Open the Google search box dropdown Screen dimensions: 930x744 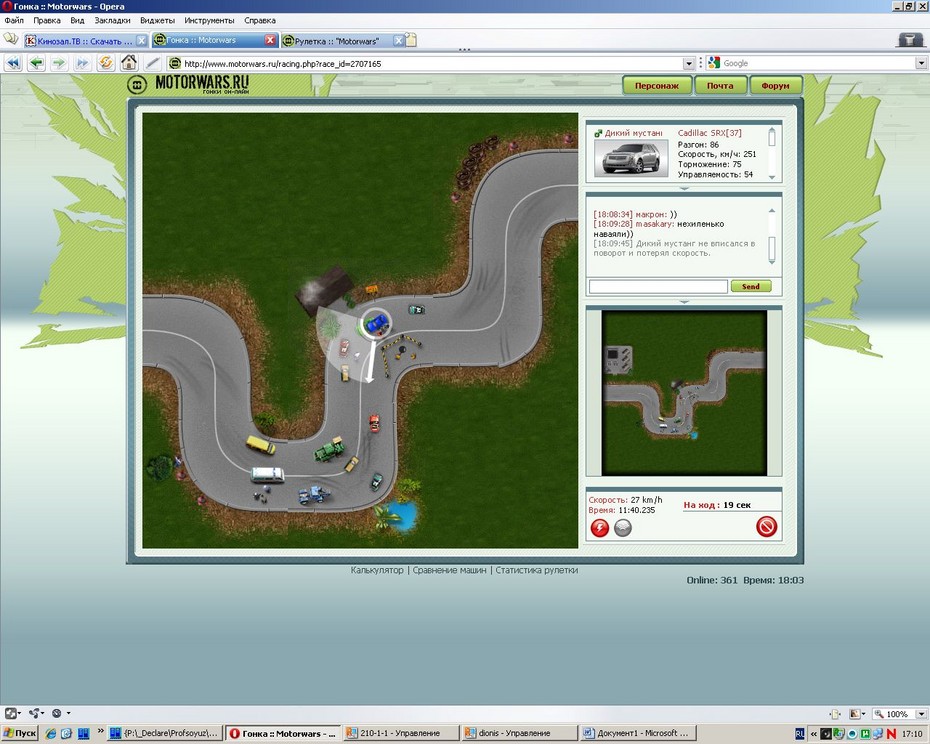point(921,63)
